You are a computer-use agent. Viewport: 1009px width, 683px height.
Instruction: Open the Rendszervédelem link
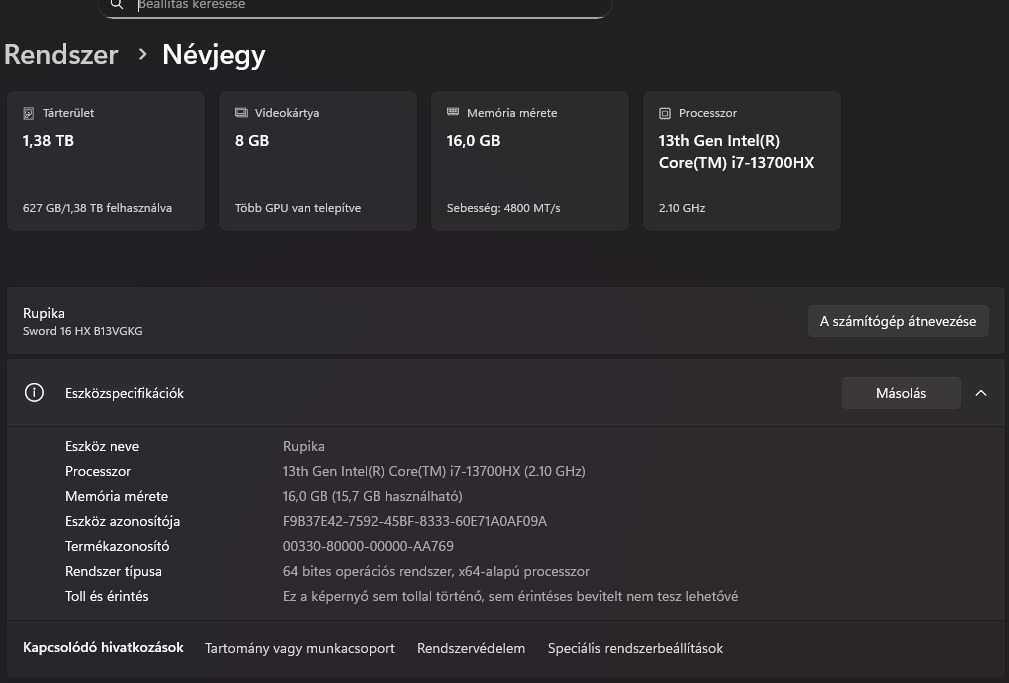click(x=471, y=648)
